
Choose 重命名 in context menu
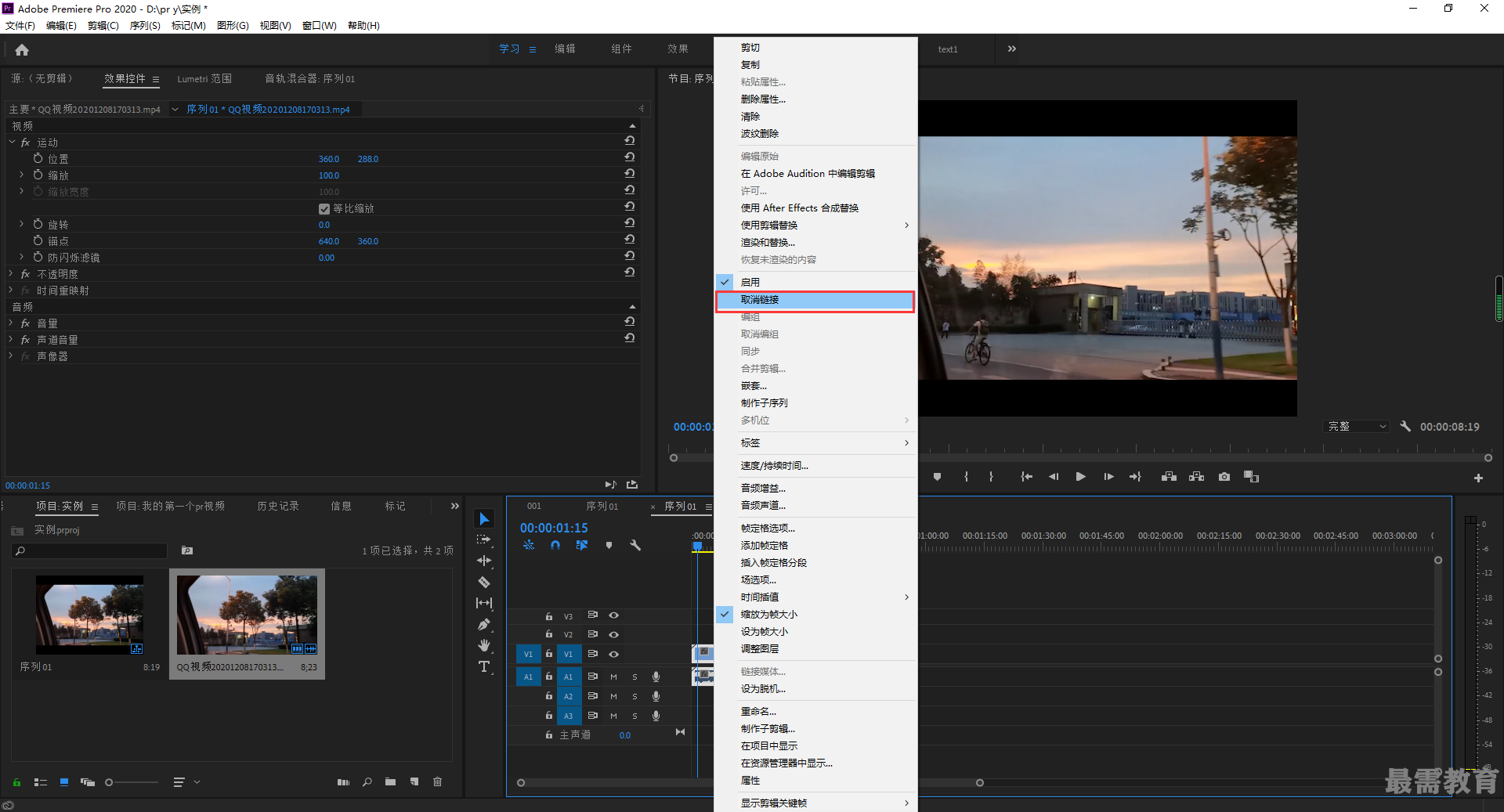[x=815, y=712]
